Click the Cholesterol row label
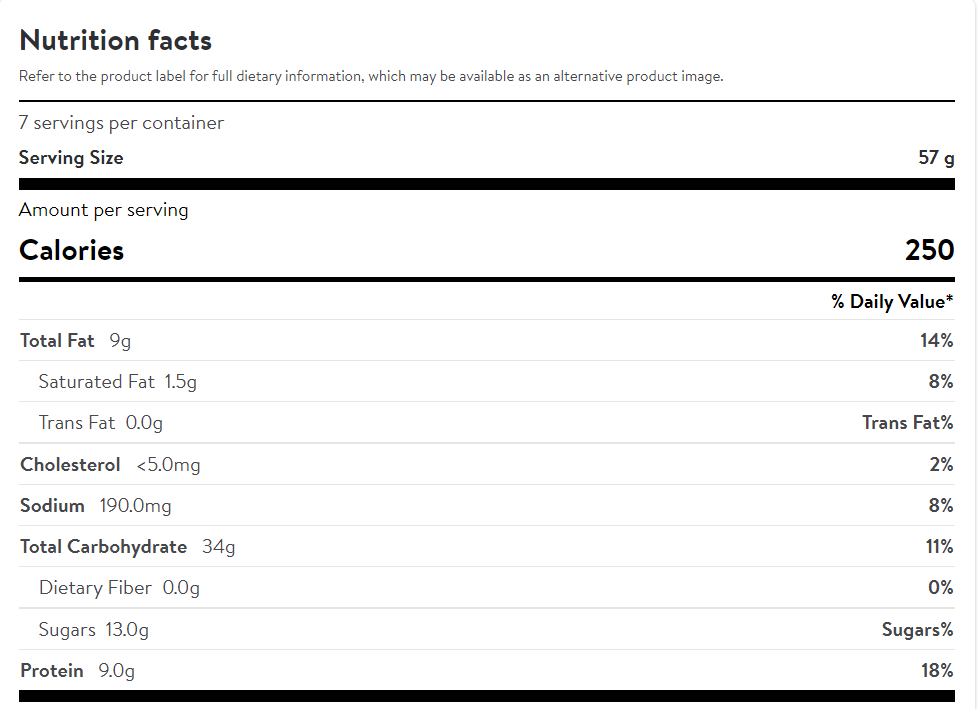This screenshot has height=709, width=978. point(70,465)
